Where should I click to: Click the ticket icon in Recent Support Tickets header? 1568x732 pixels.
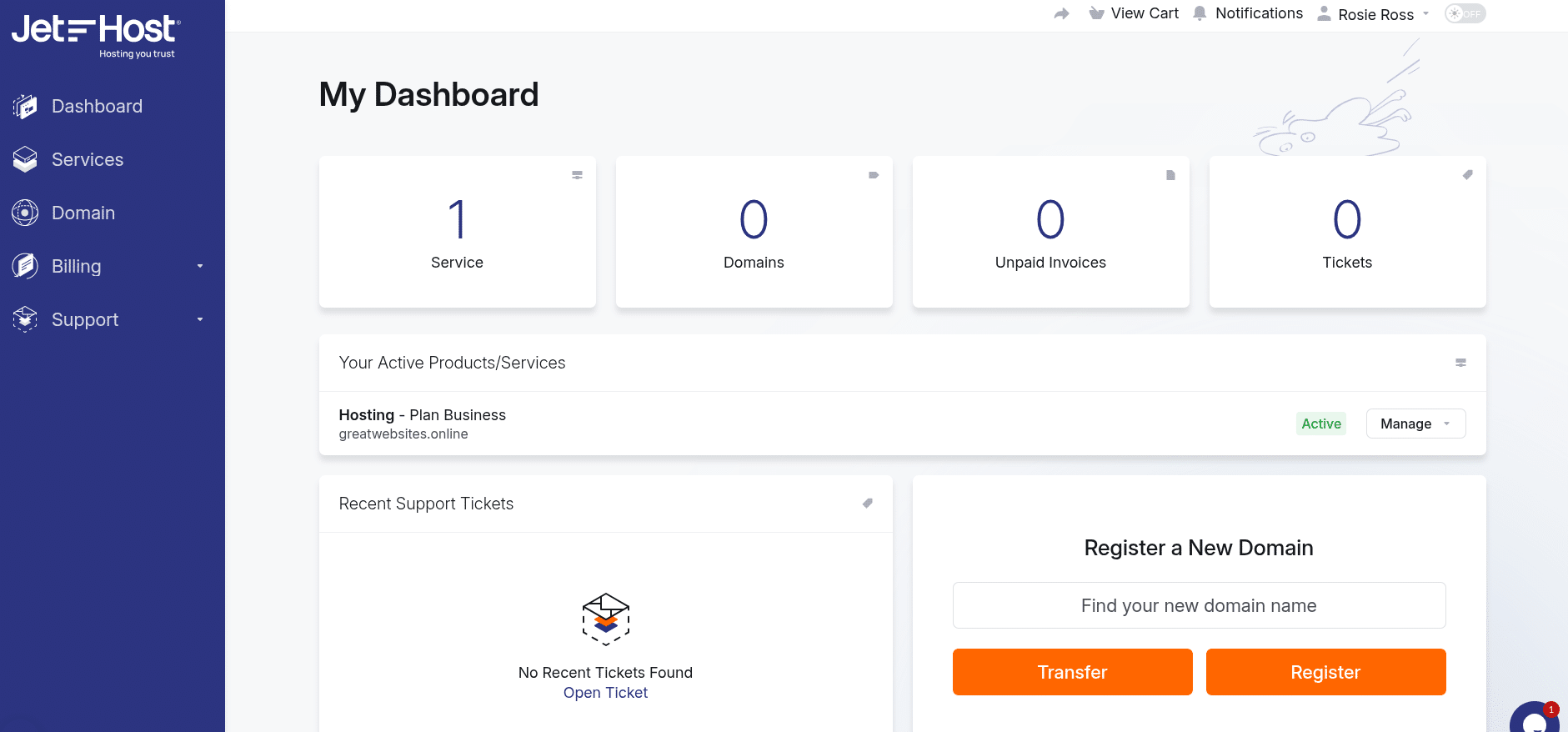[867, 504]
